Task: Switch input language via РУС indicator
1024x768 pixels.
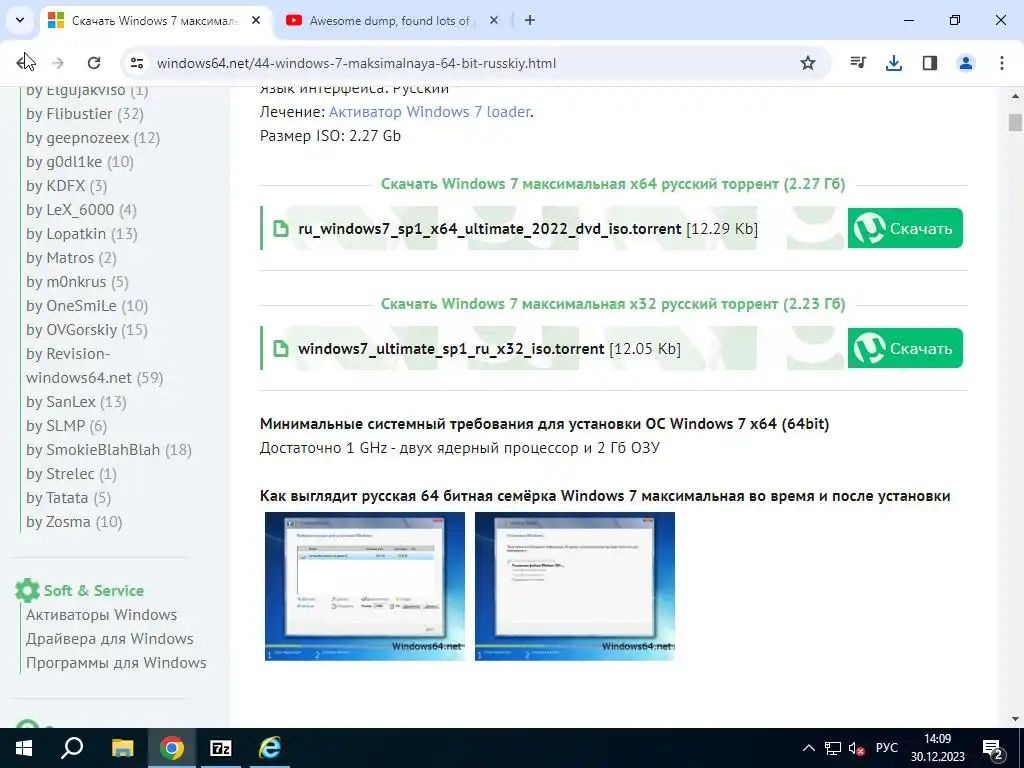Action: pos(886,748)
